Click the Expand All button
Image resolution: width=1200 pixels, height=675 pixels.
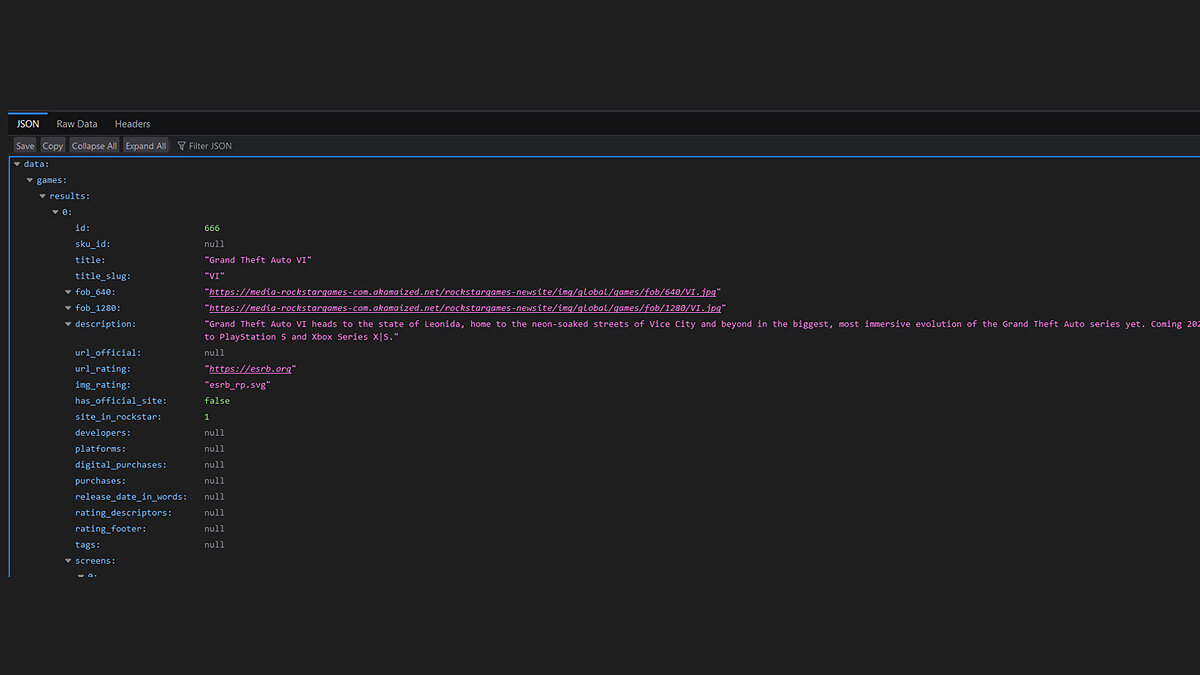tap(146, 146)
